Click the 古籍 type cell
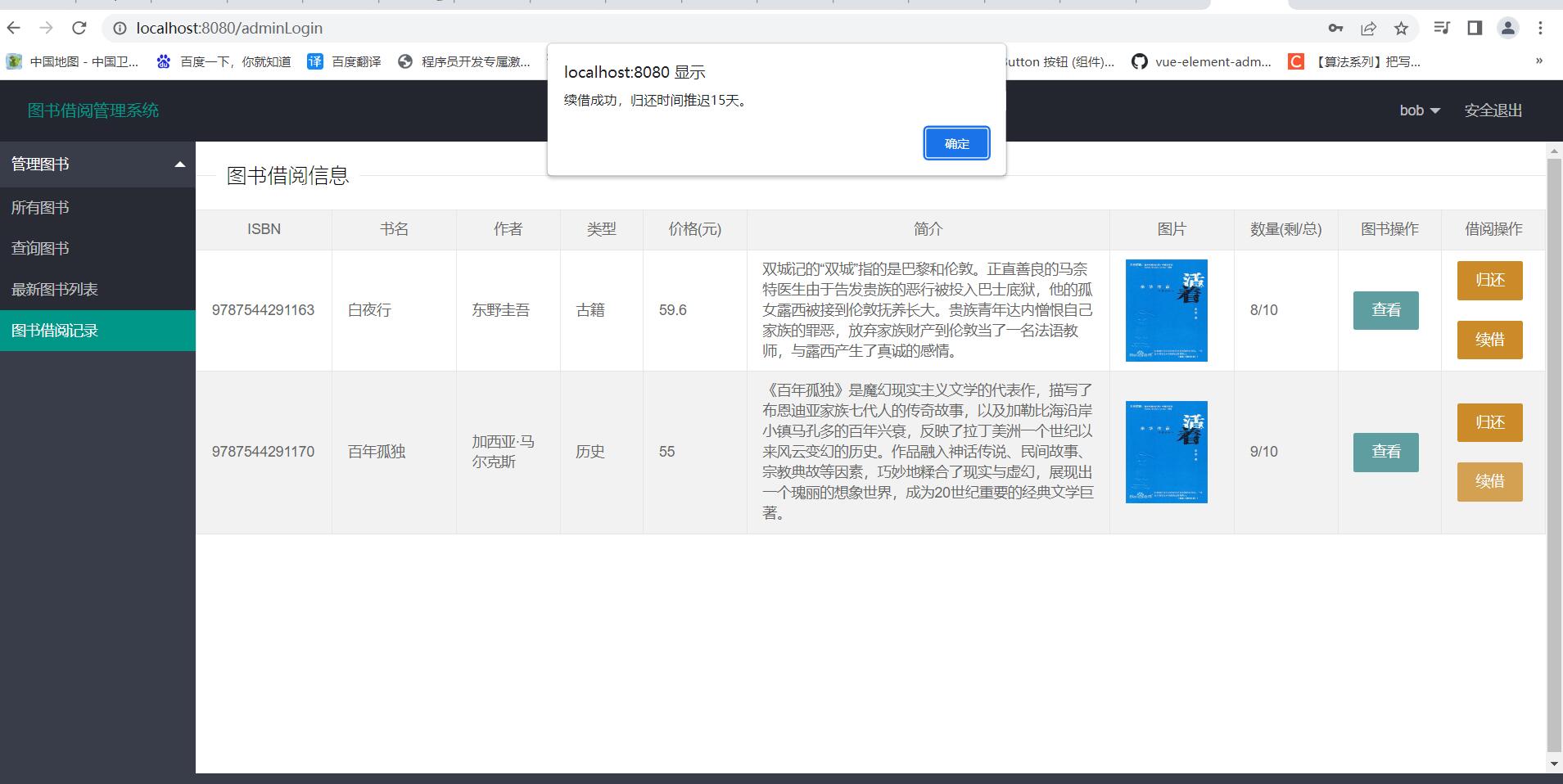The height and width of the screenshot is (784, 1563). (x=602, y=310)
